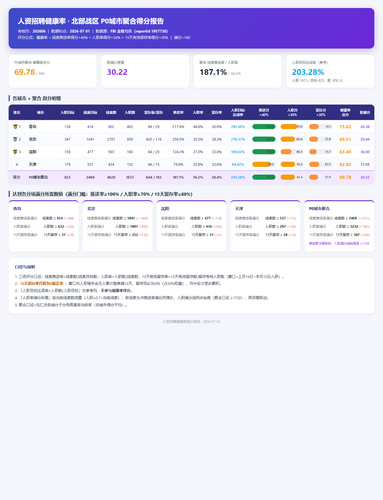Click the 203.28% achievement card value
The height and width of the screenshot is (500, 383).
point(308,72)
